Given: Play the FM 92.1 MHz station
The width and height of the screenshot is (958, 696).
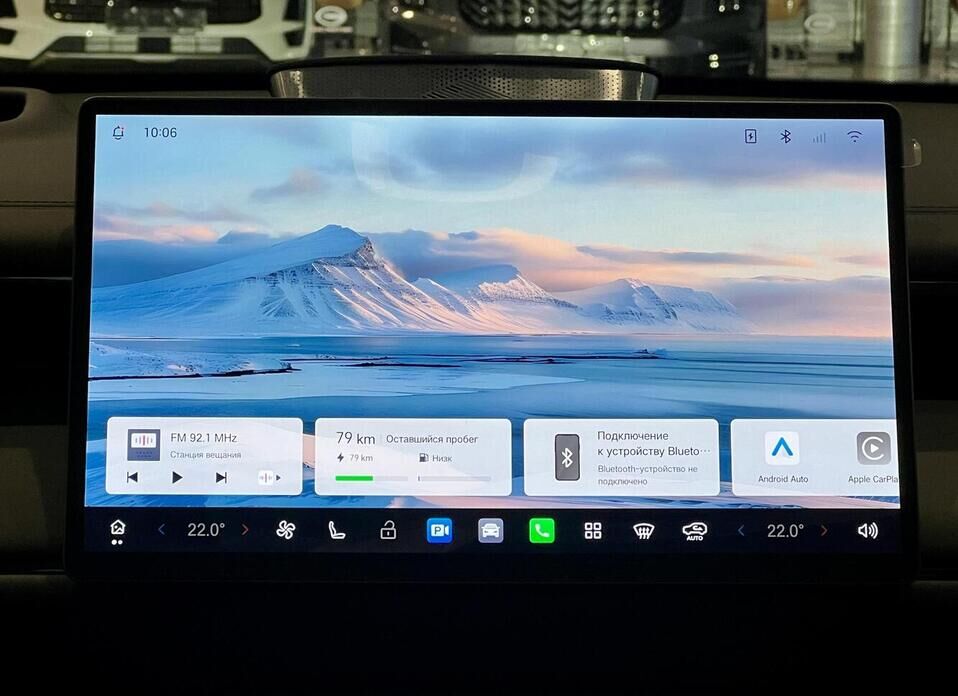Looking at the screenshot, I should click(177, 477).
